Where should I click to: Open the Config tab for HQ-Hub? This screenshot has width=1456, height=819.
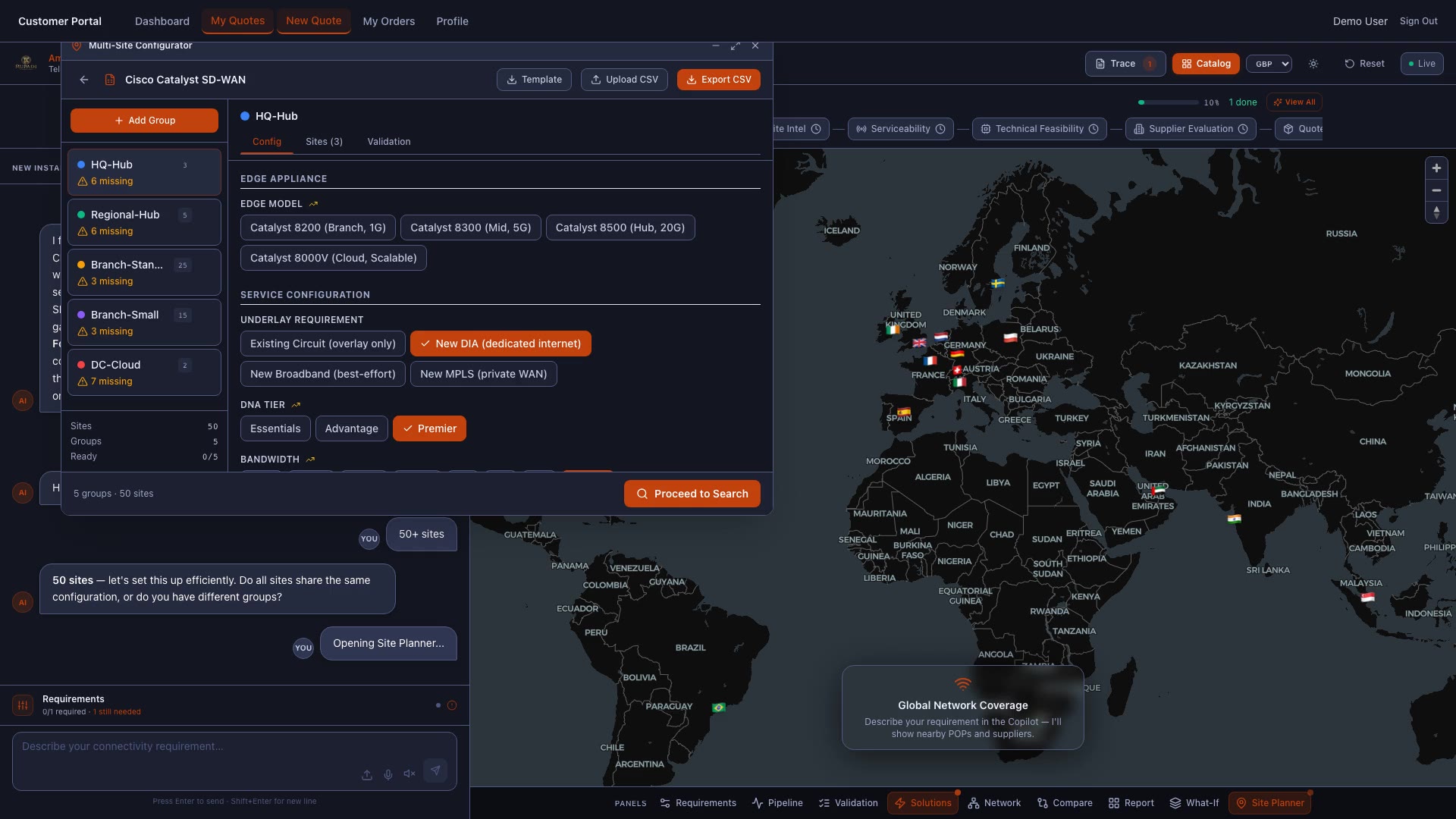point(267,142)
